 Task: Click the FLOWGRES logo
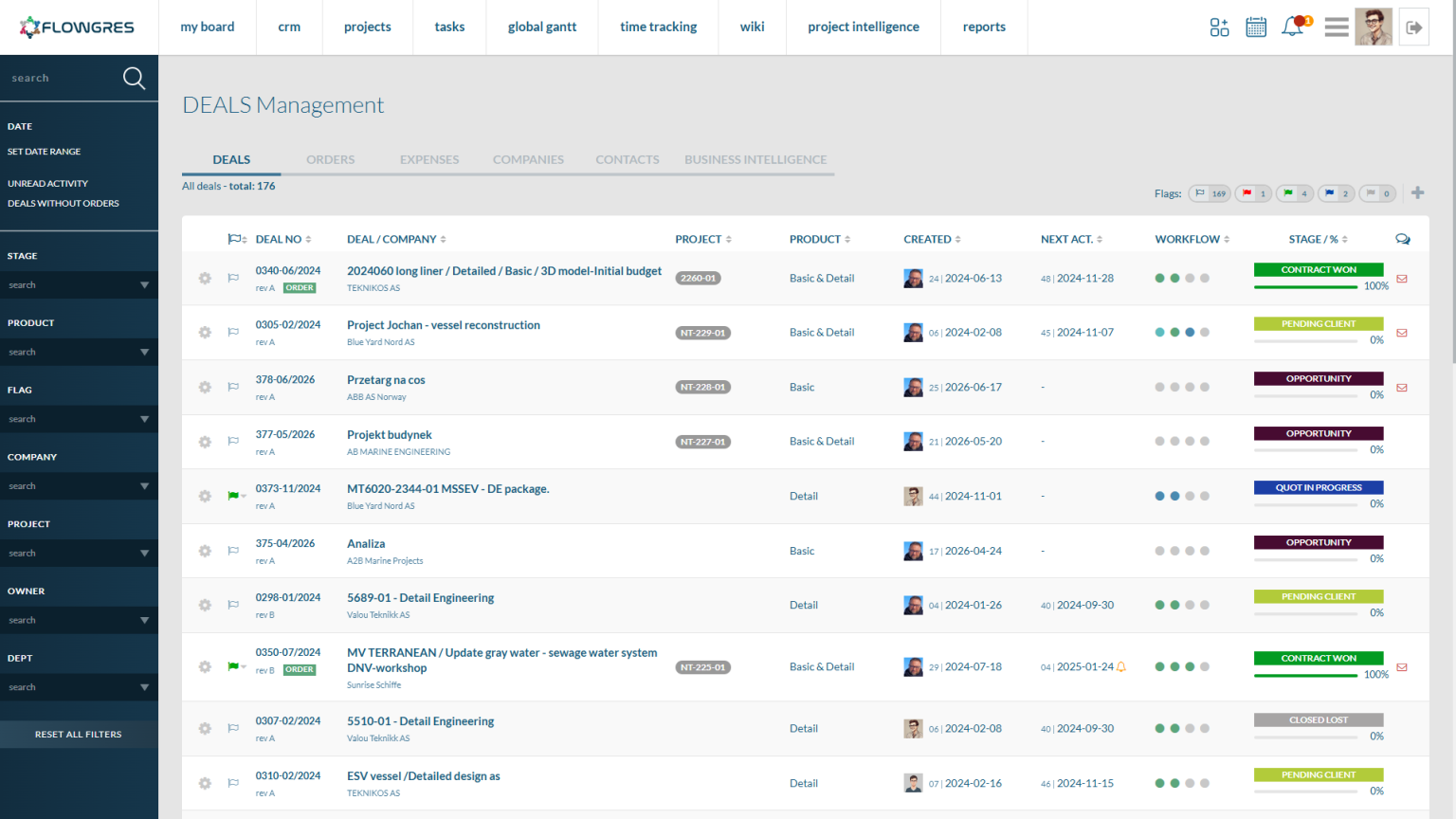tap(77, 27)
